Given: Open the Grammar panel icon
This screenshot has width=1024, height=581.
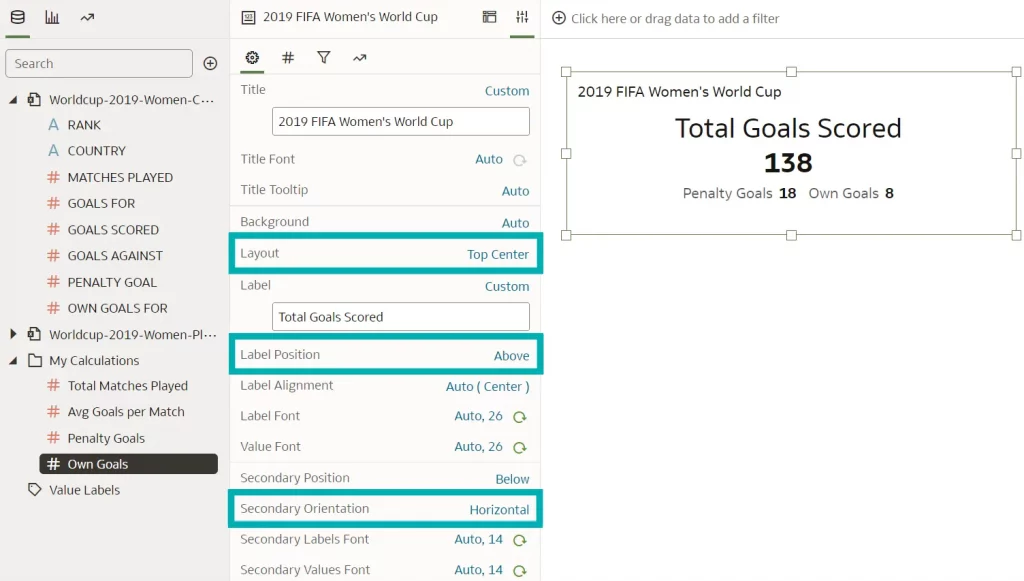Looking at the screenshot, I should pyautogui.click(x=489, y=17).
